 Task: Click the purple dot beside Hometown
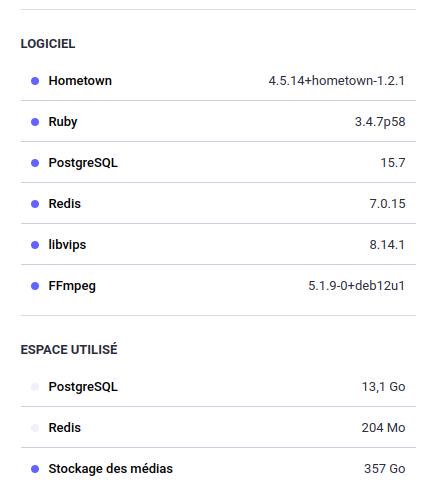[35, 81]
